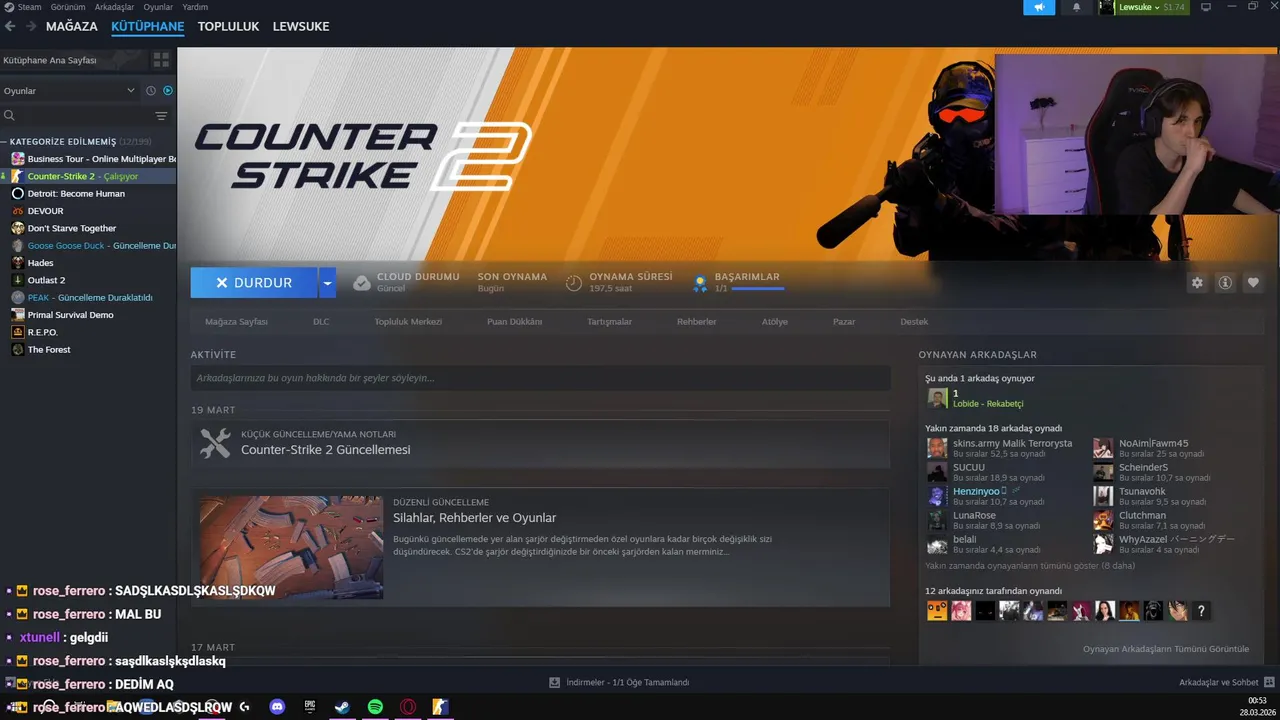This screenshot has width=1280, height=720.
Task: Open Rehberler link
Action: pyautogui.click(x=696, y=322)
